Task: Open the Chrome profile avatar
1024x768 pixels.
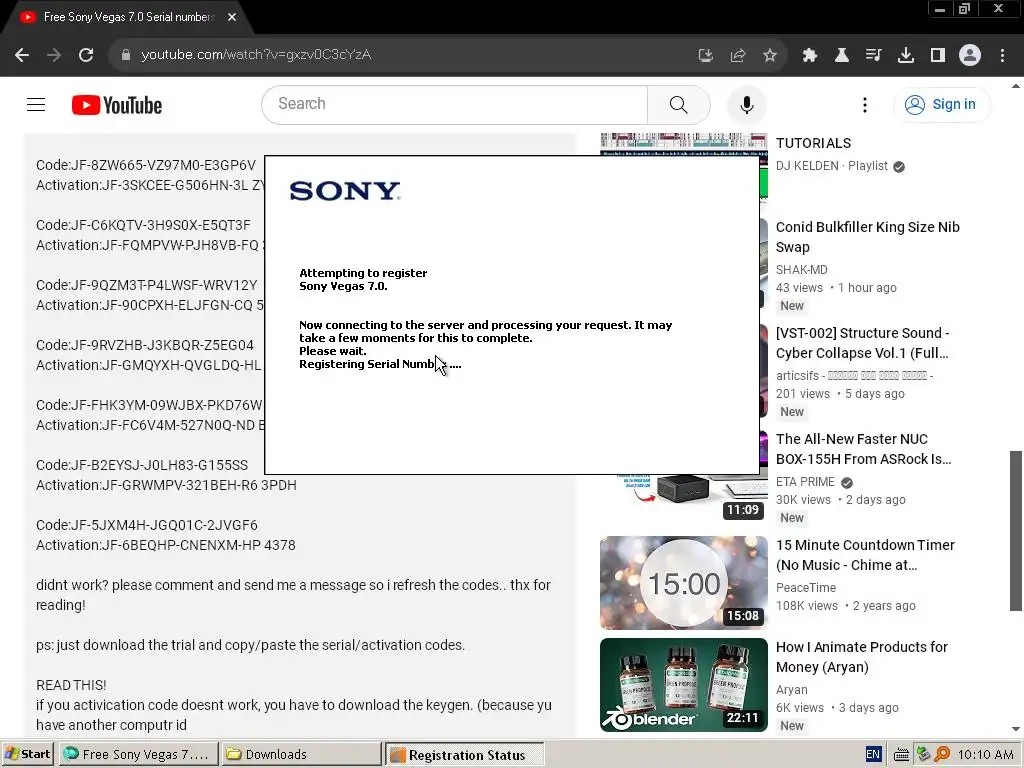Action: tap(970, 56)
